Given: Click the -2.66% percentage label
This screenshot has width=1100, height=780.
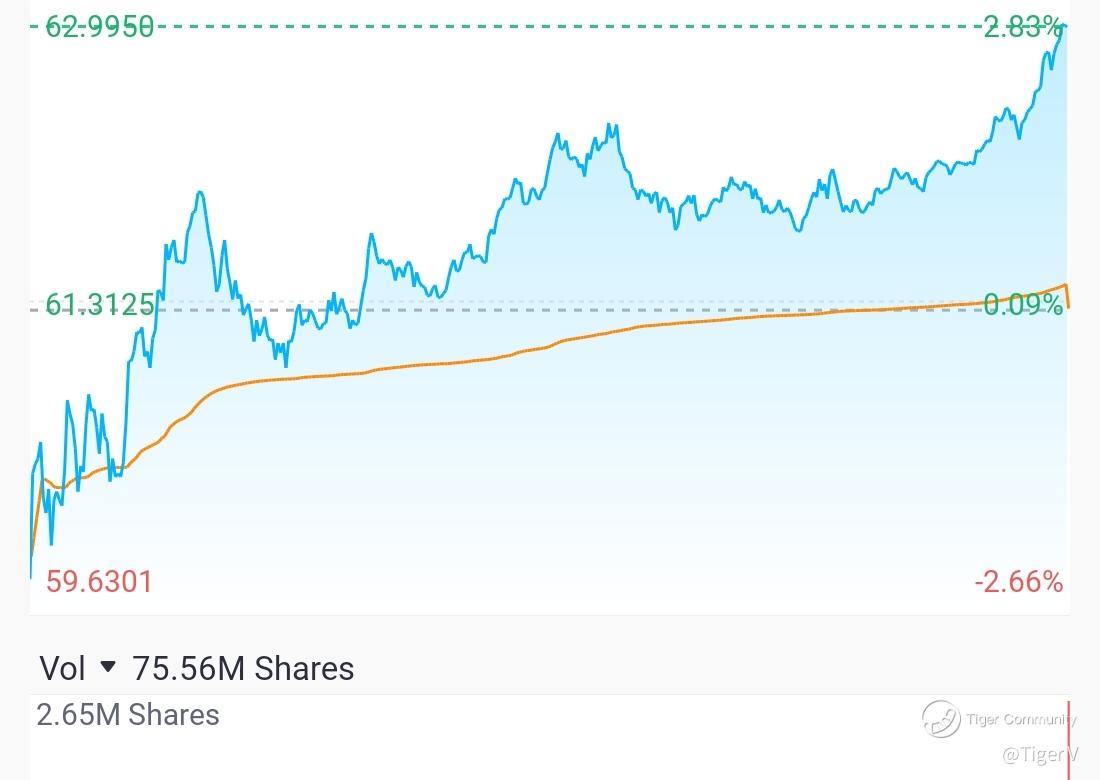Looking at the screenshot, I should pyautogui.click(x=1019, y=581).
